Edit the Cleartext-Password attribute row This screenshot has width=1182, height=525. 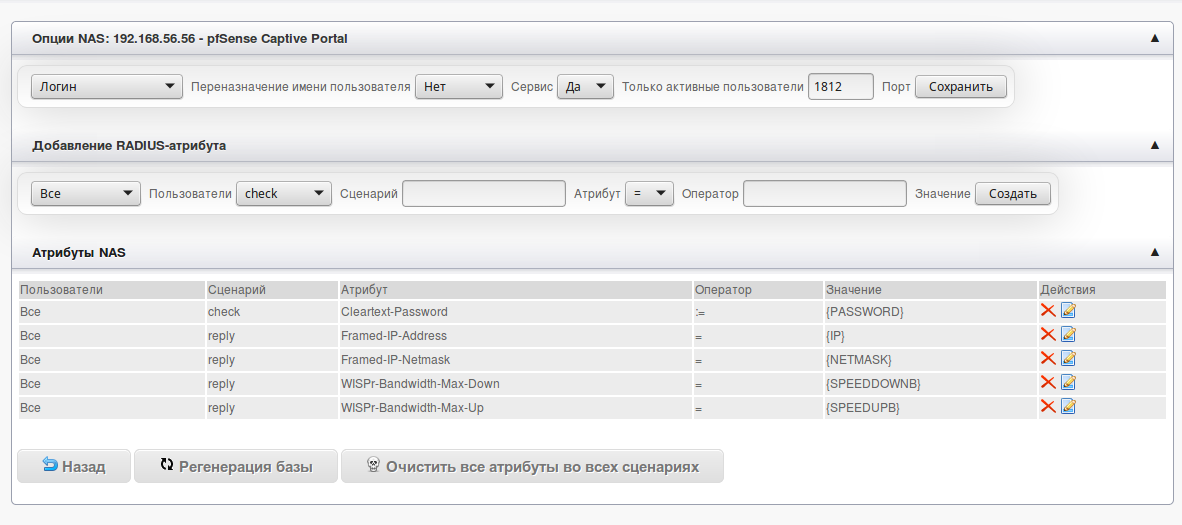pyautogui.click(x=1068, y=311)
